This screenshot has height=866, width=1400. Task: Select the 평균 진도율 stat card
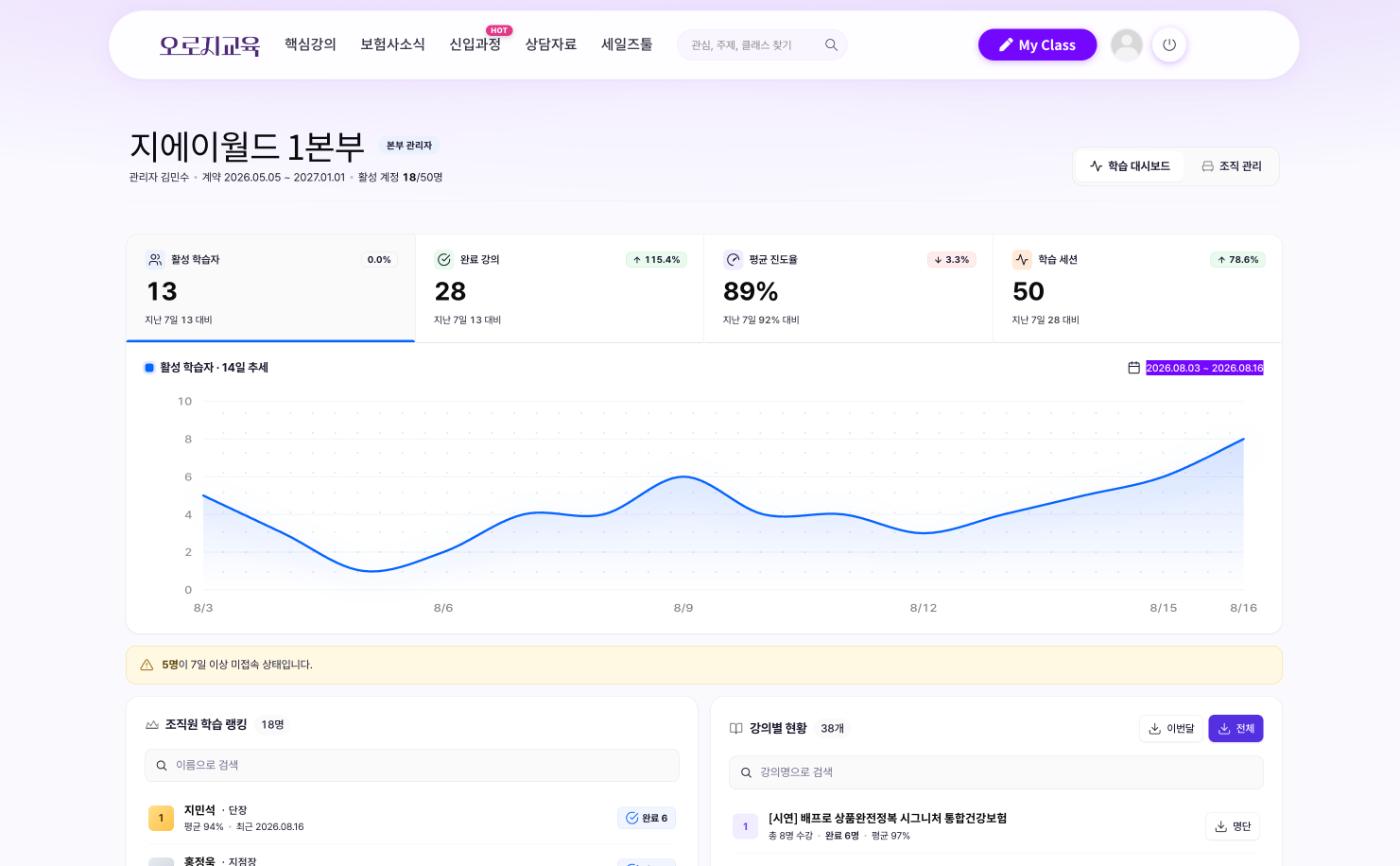point(848,289)
